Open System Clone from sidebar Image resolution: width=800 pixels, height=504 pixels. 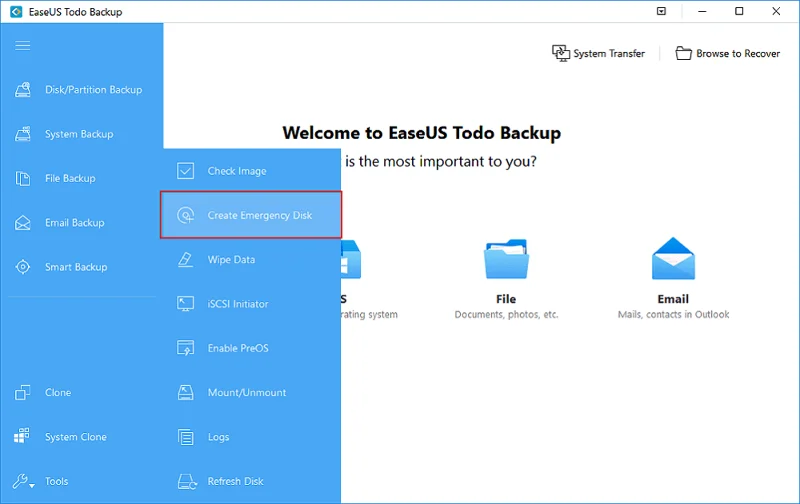pyautogui.click(x=75, y=437)
